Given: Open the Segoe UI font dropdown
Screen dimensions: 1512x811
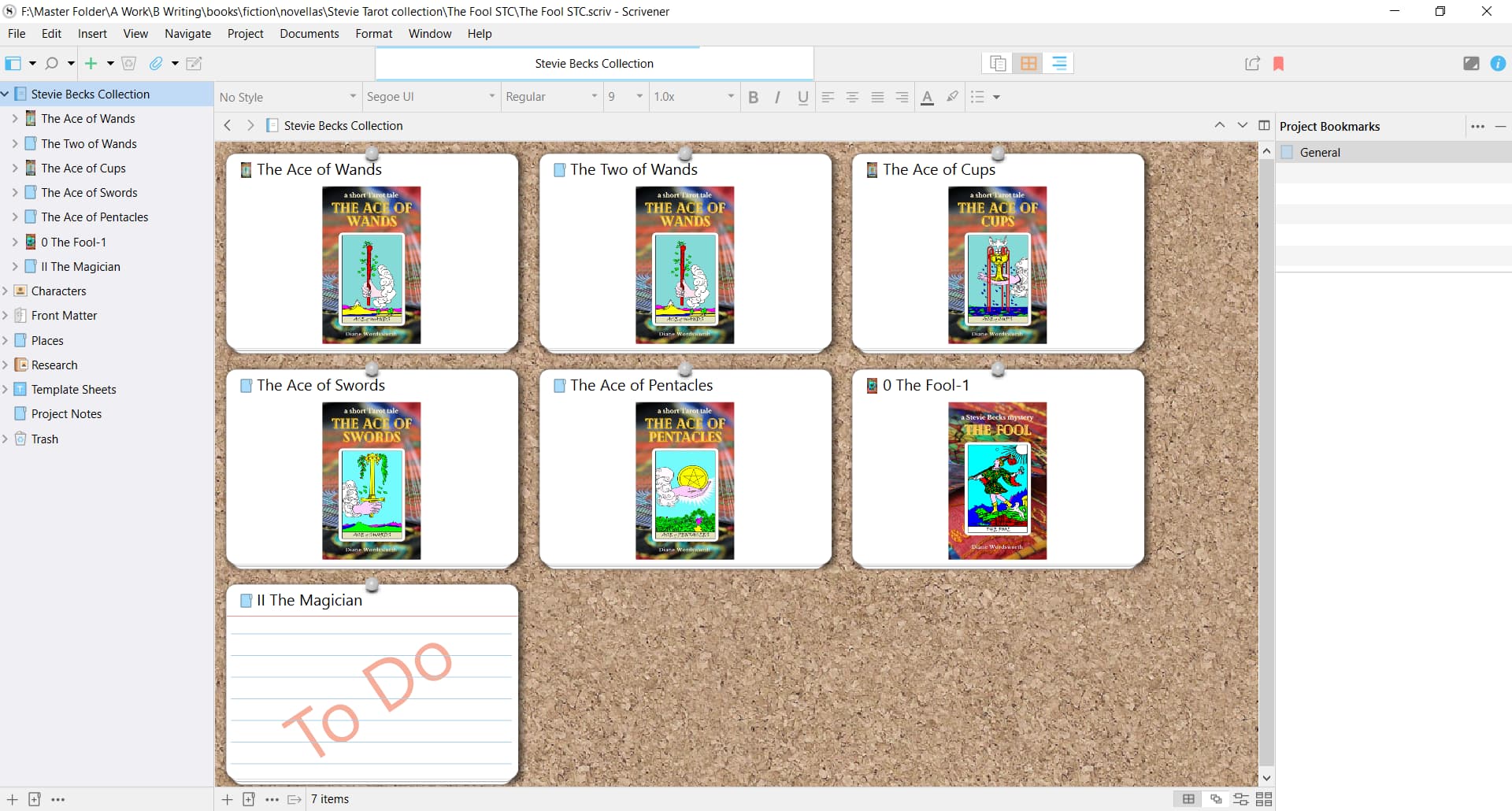Looking at the screenshot, I should pyautogui.click(x=431, y=97).
